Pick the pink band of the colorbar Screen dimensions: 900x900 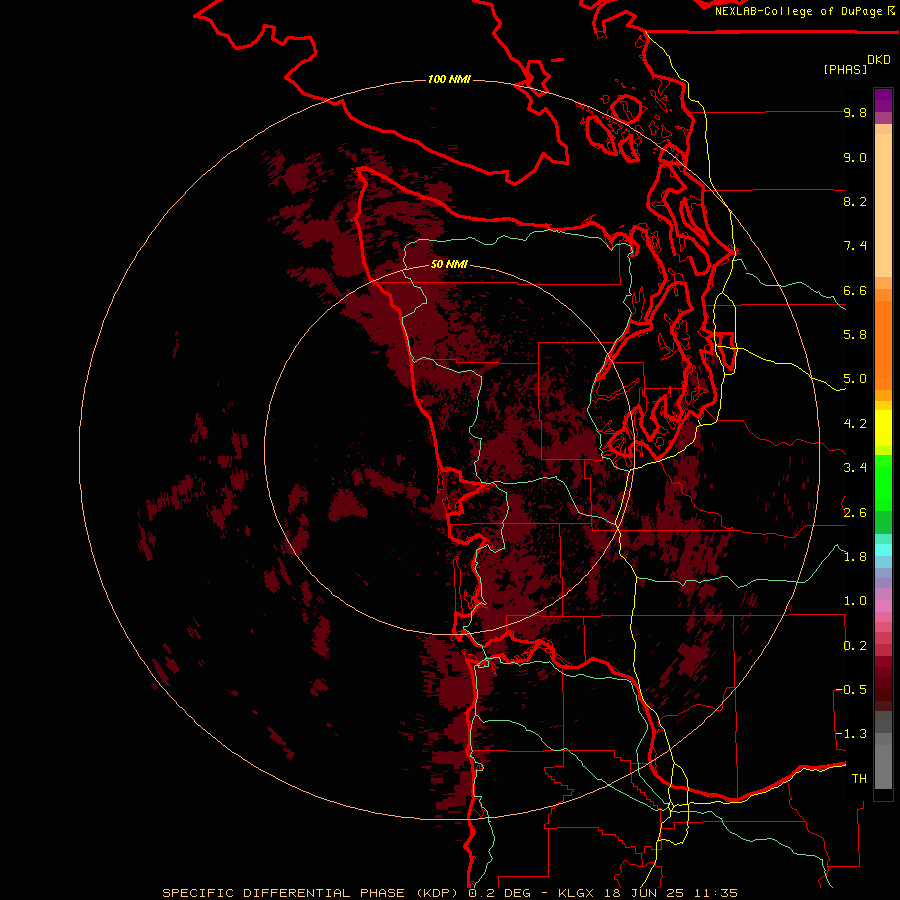pos(883,606)
